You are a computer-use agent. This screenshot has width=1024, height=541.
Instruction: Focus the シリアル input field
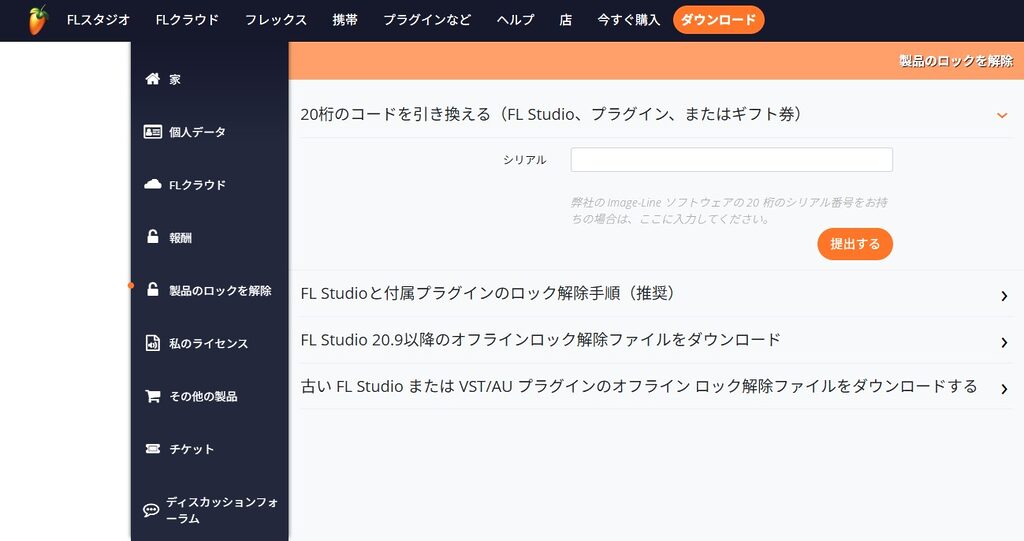[x=731, y=159]
